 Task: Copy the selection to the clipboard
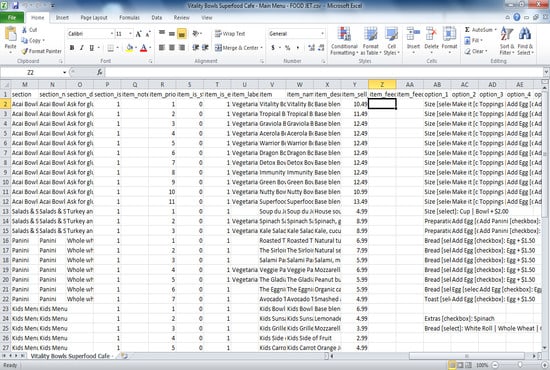33,40
